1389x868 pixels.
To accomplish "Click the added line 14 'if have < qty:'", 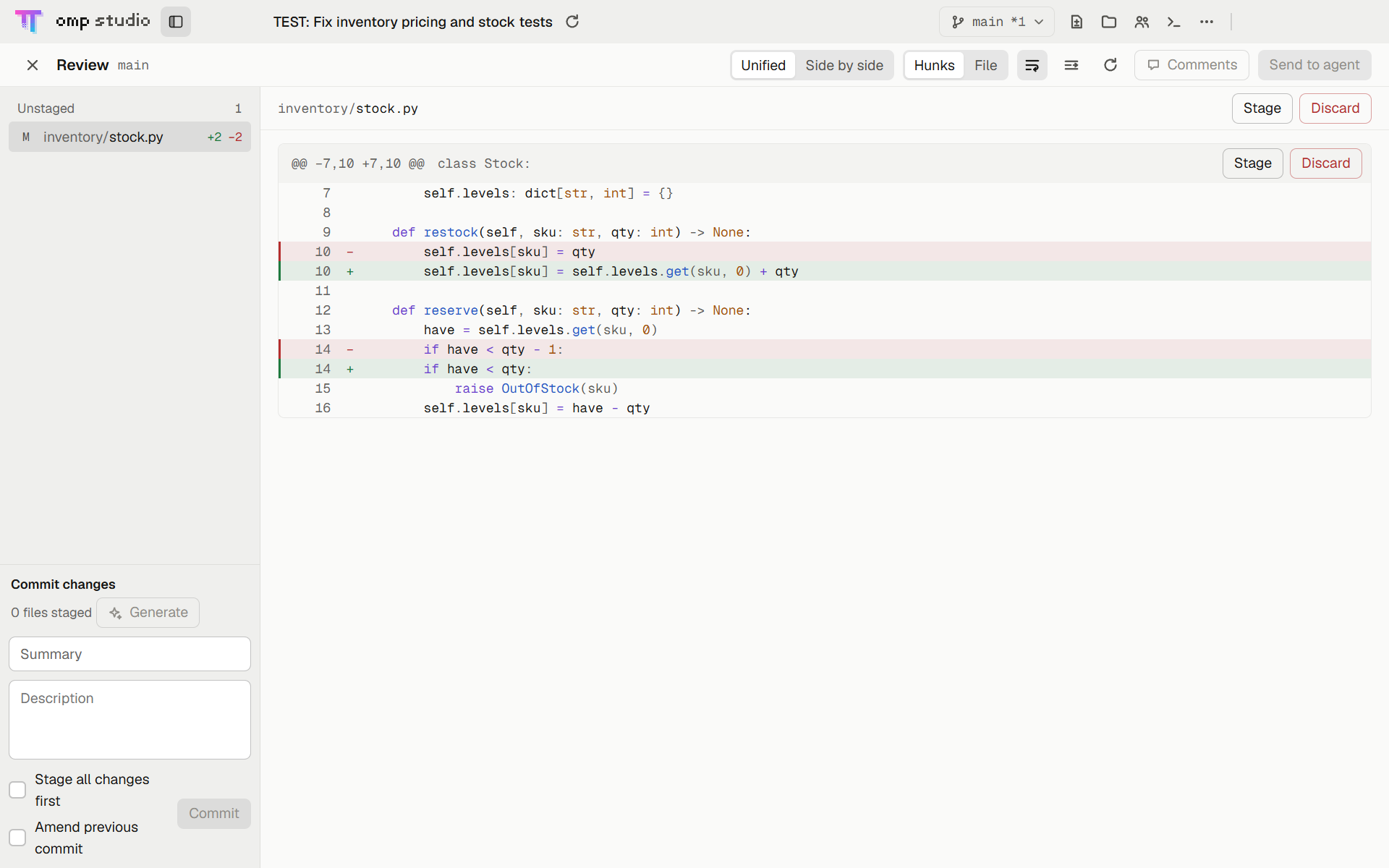I will [825, 369].
